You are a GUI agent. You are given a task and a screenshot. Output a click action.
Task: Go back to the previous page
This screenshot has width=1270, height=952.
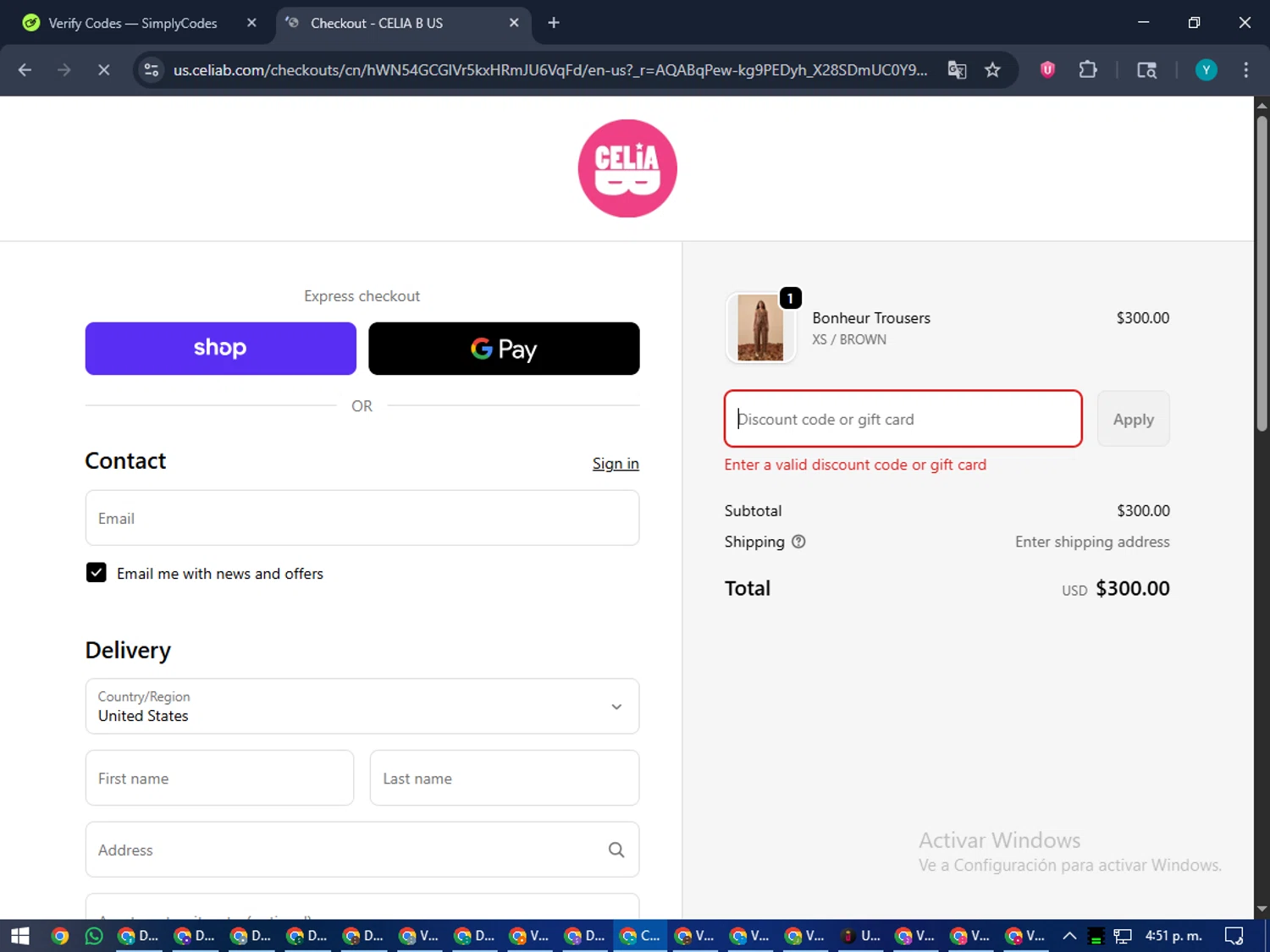[25, 70]
